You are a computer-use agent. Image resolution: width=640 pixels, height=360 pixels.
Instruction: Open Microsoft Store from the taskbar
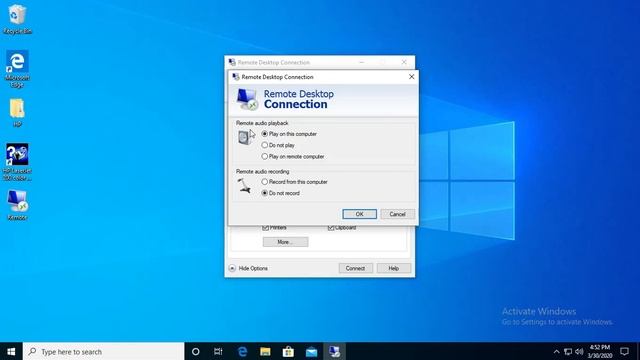[288, 351]
